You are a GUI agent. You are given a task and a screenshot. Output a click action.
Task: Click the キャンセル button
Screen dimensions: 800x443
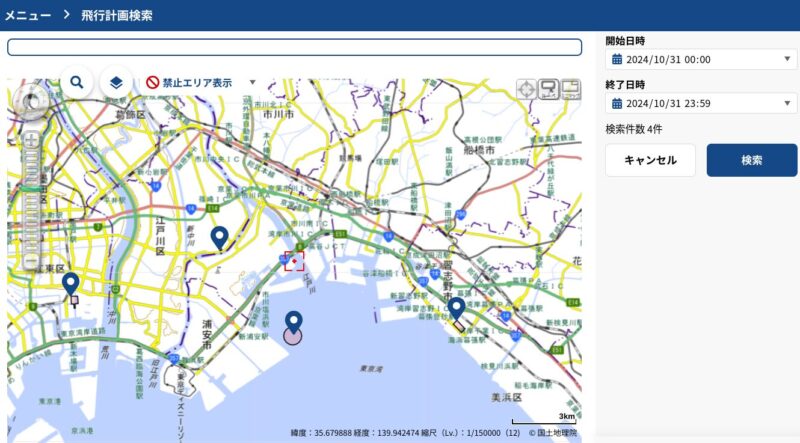pyautogui.click(x=650, y=160)
